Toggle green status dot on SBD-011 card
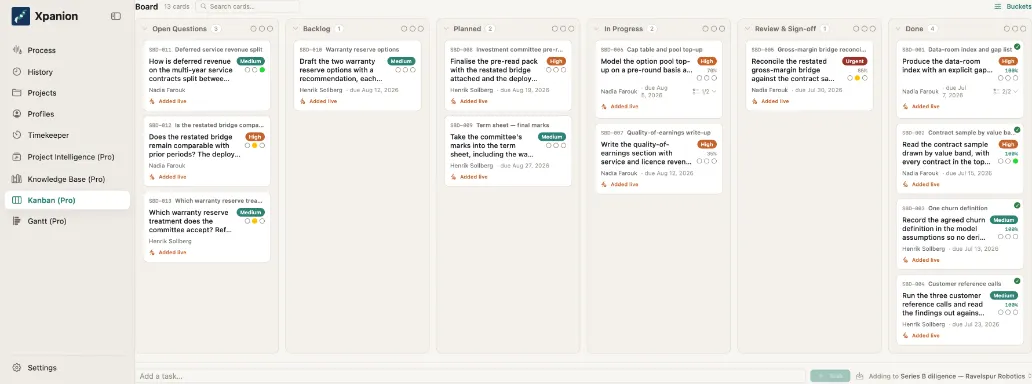The width and height of the screenshot is (1032, 384). 262,70
